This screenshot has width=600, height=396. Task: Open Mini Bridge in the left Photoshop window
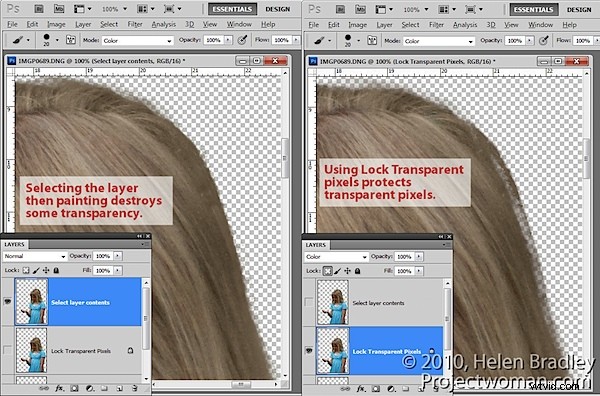[x=58, y=8]
